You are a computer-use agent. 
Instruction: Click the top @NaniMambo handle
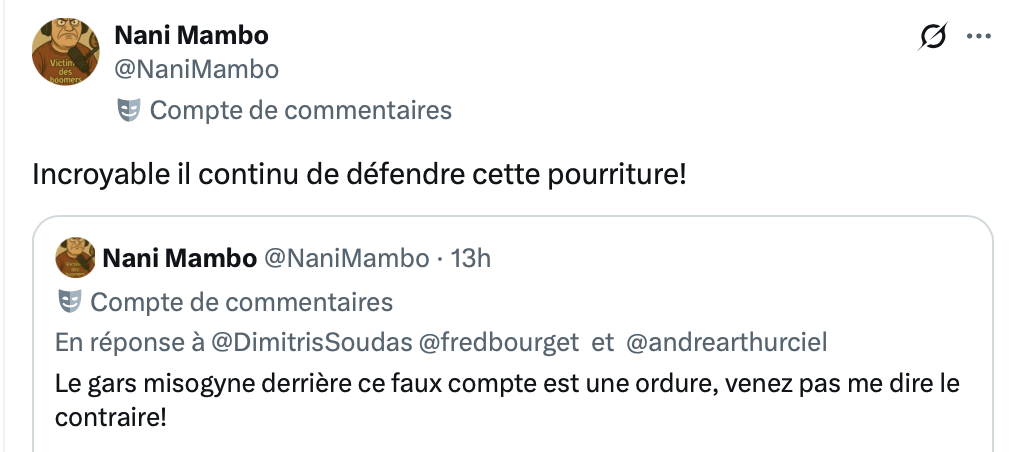[197, 69]
